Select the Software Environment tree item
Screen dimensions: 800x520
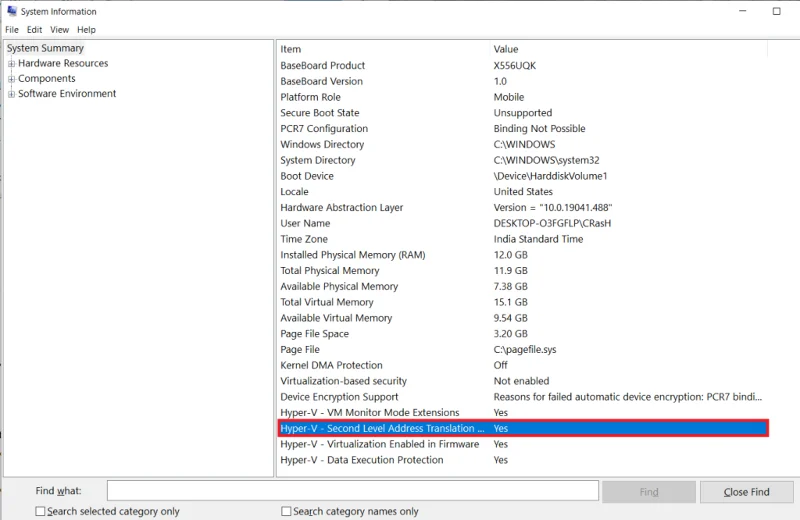click(67, 94)
